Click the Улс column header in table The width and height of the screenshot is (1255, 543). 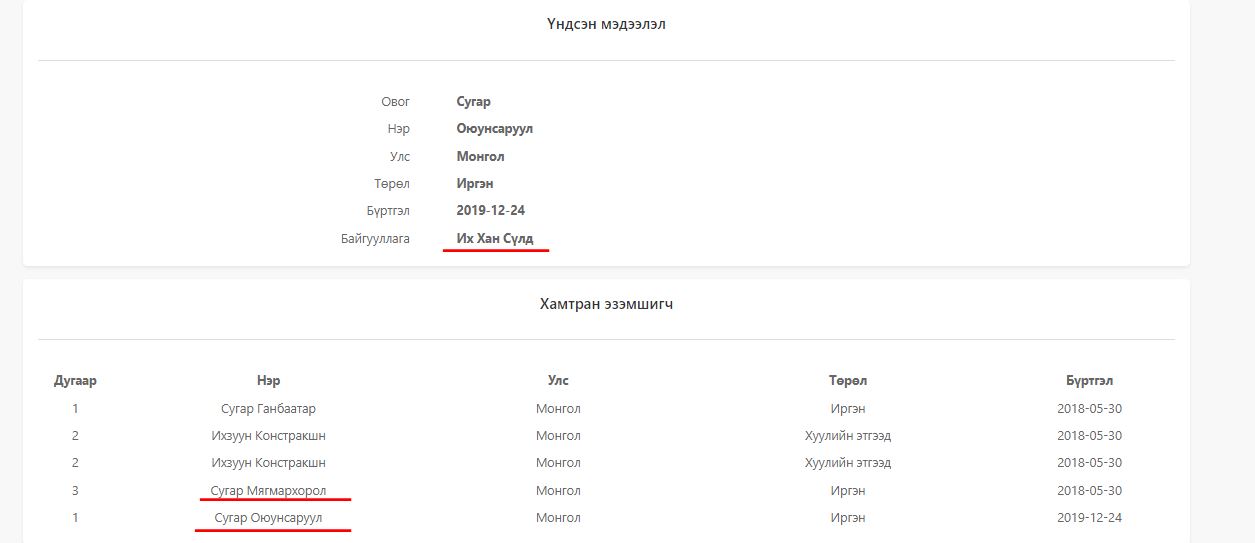(558, 381)
